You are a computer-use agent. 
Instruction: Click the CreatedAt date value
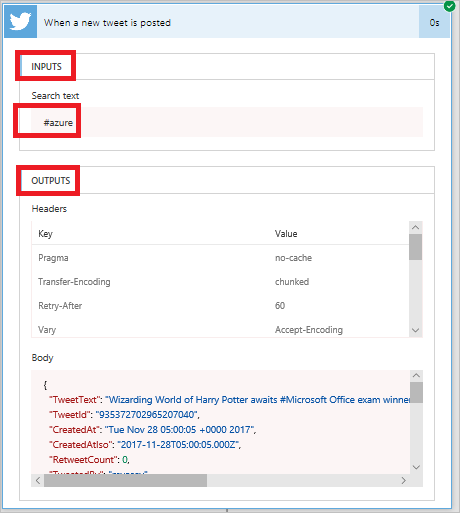point(179,430)
